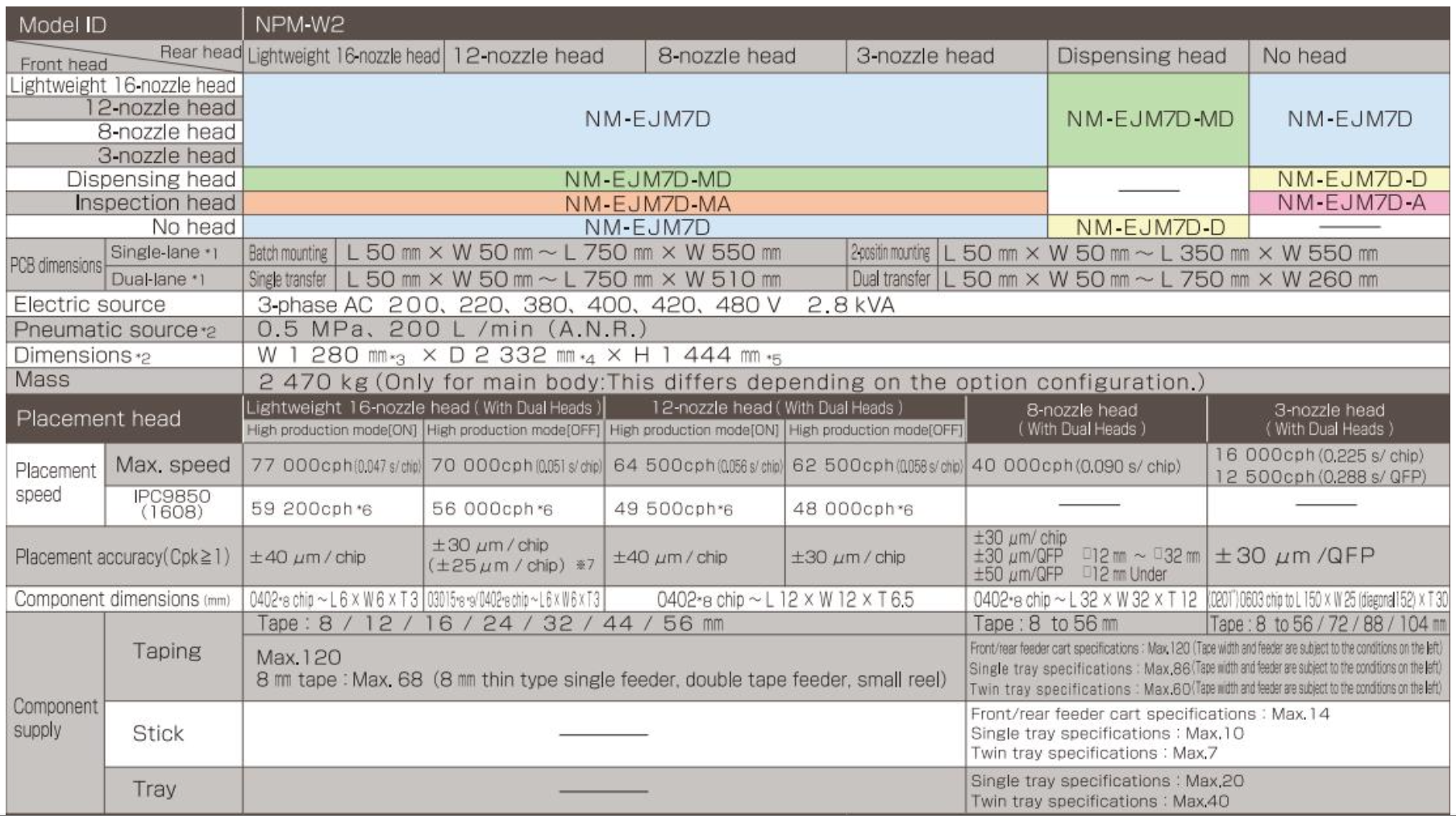This screenshot has height=816, width=1456.
Task: Select the '62 500cph' speed value
Action: (x=877, y=465)
